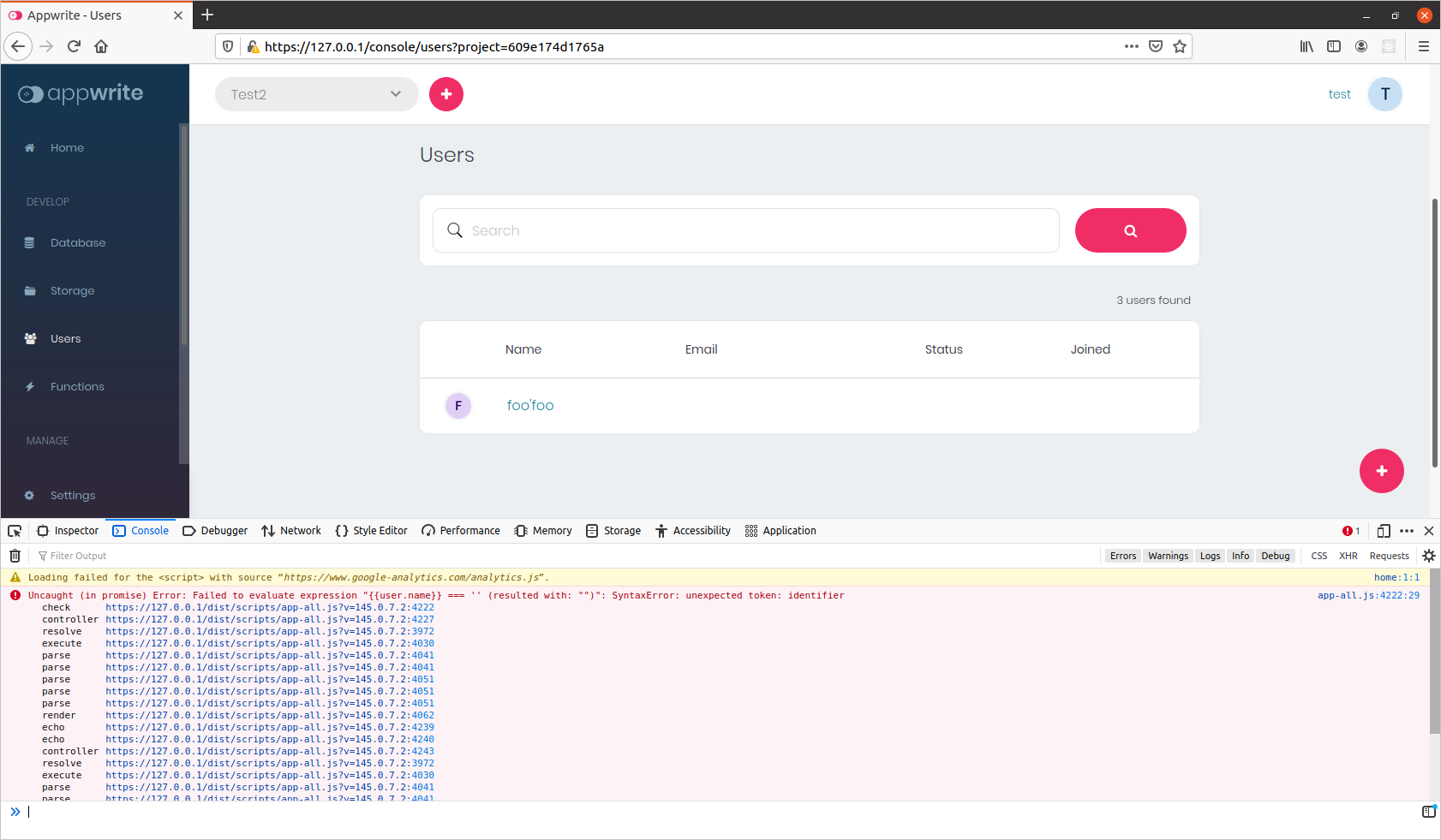Toggle the Errors console filter
The height and width of the screenshot is (840, 1441).
[x=1123, y=556]
